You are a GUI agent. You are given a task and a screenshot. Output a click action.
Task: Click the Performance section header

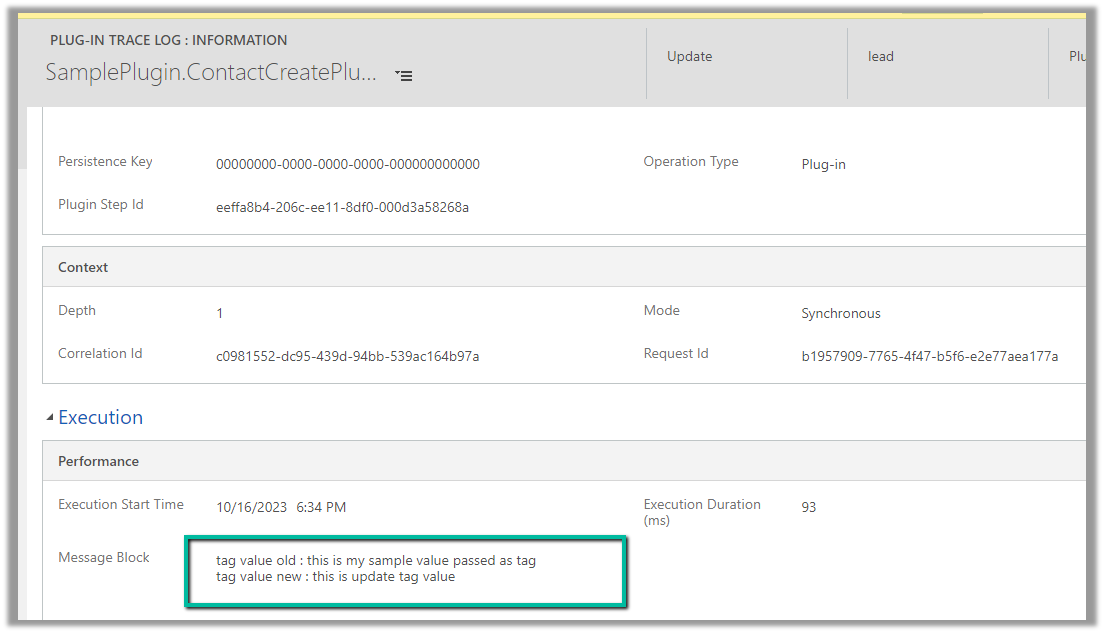(98, 461)
